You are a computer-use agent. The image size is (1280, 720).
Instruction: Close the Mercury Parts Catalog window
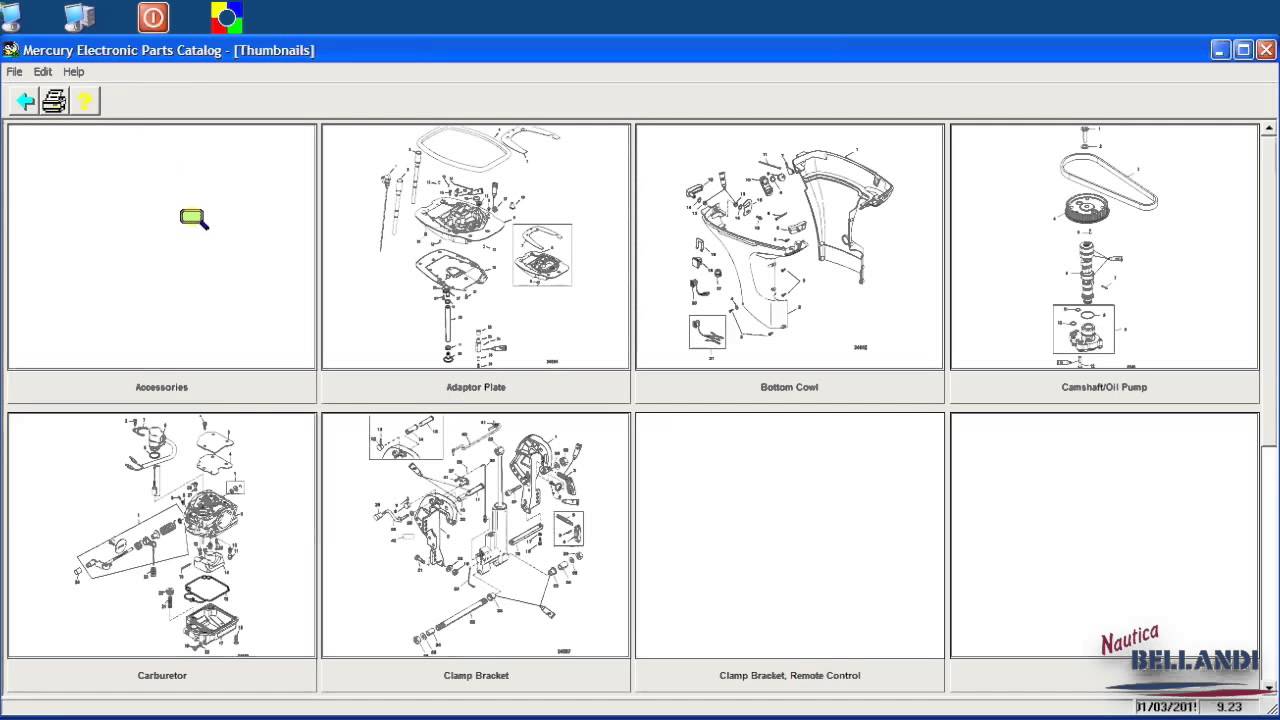coord(1266,50)
